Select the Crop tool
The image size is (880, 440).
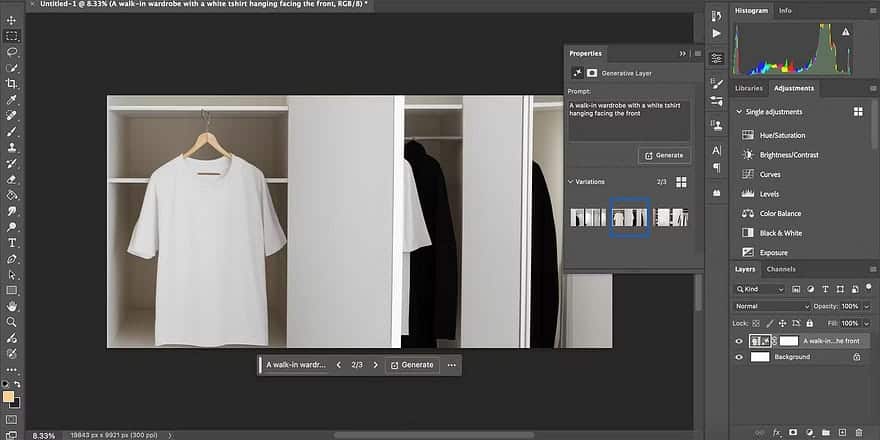tap(12, 84)
